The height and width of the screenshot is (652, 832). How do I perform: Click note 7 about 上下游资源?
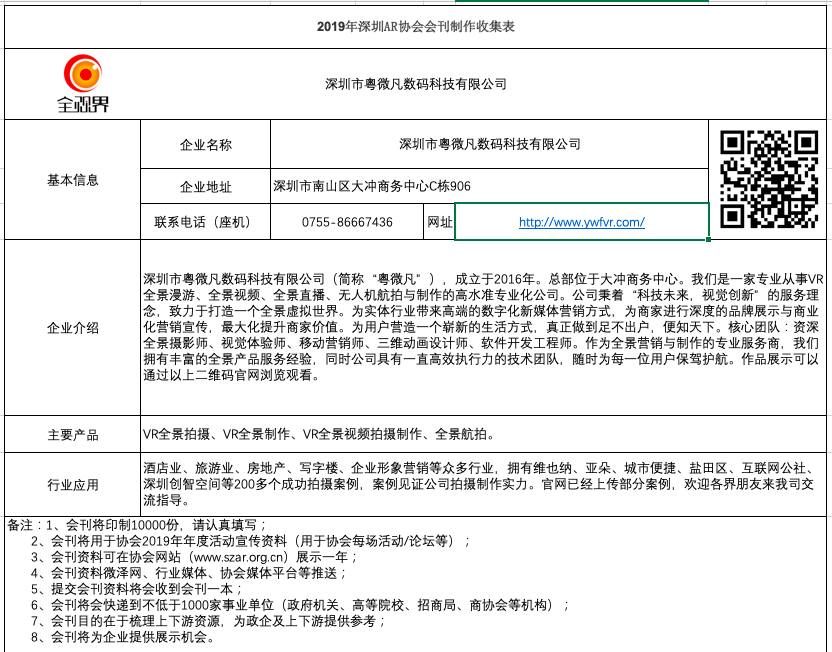[209, 621]
